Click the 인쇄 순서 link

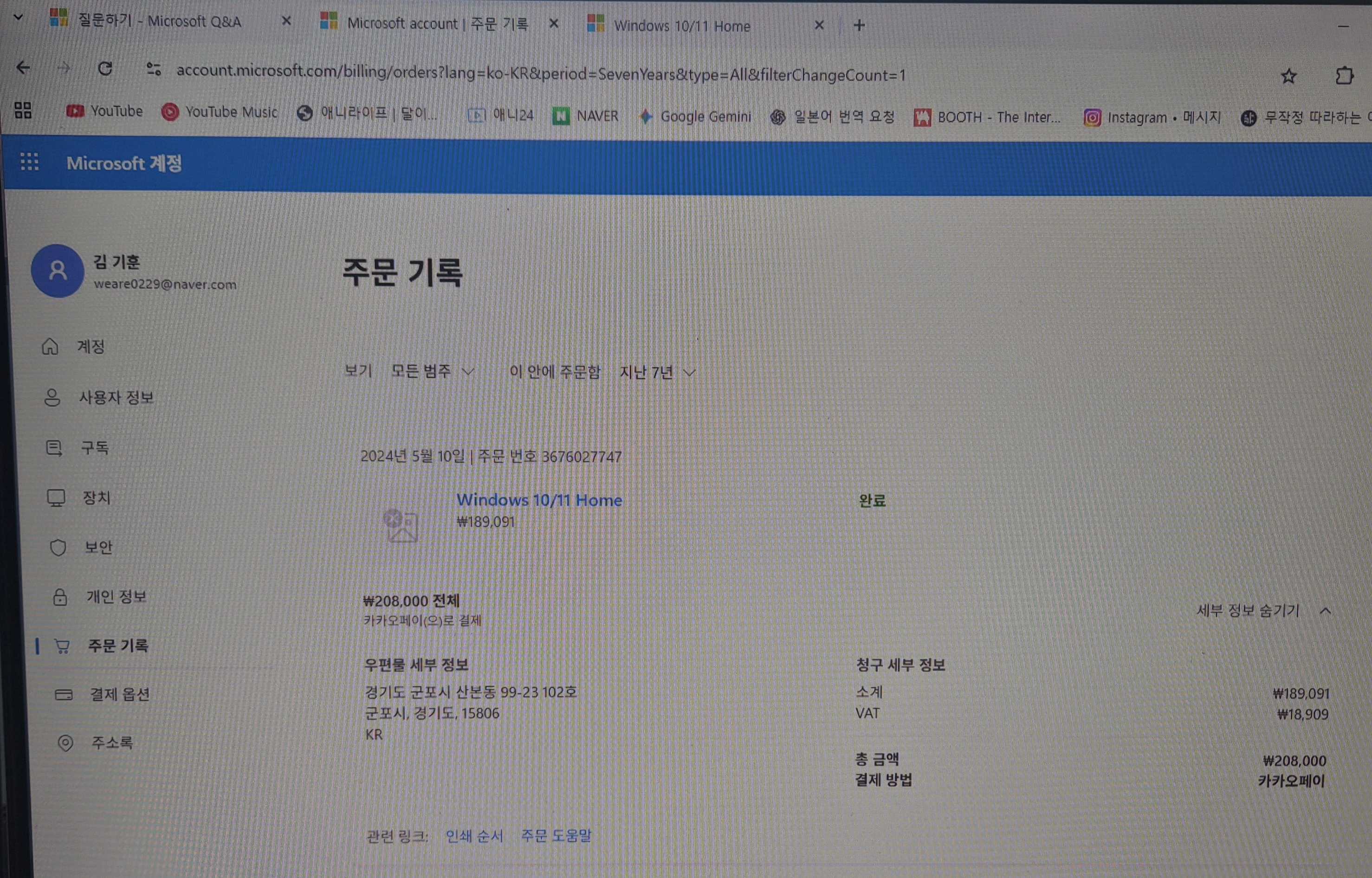[474, 836]
